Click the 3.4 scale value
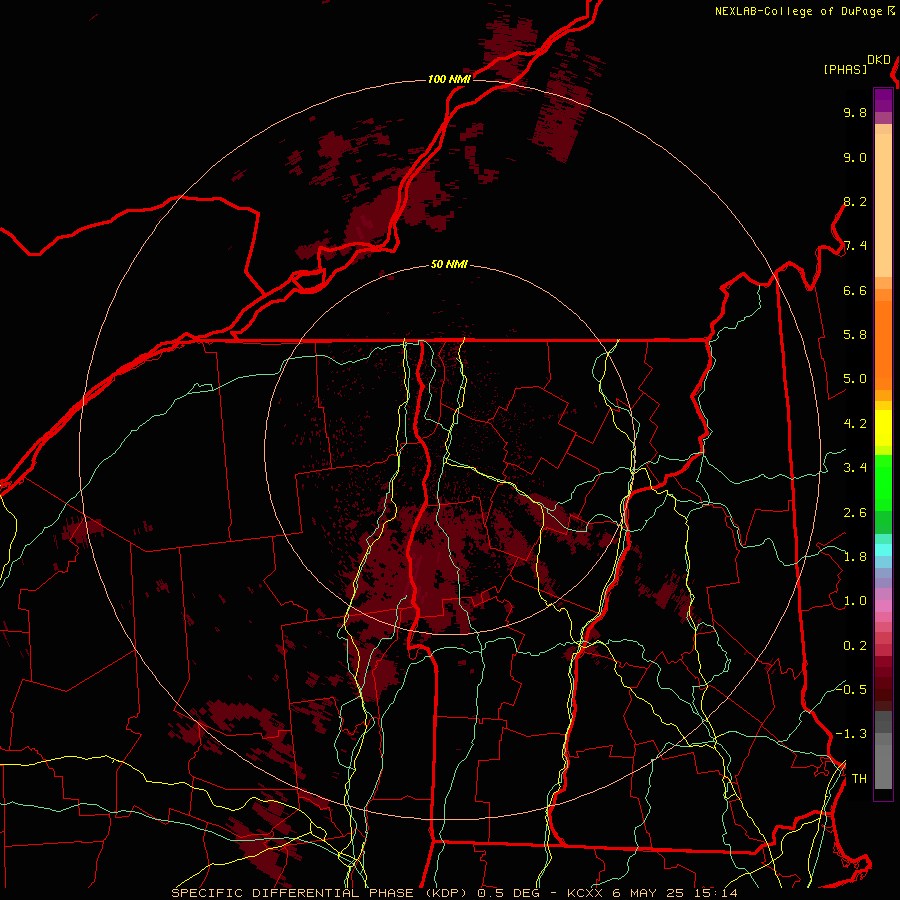 click(855, 468)
